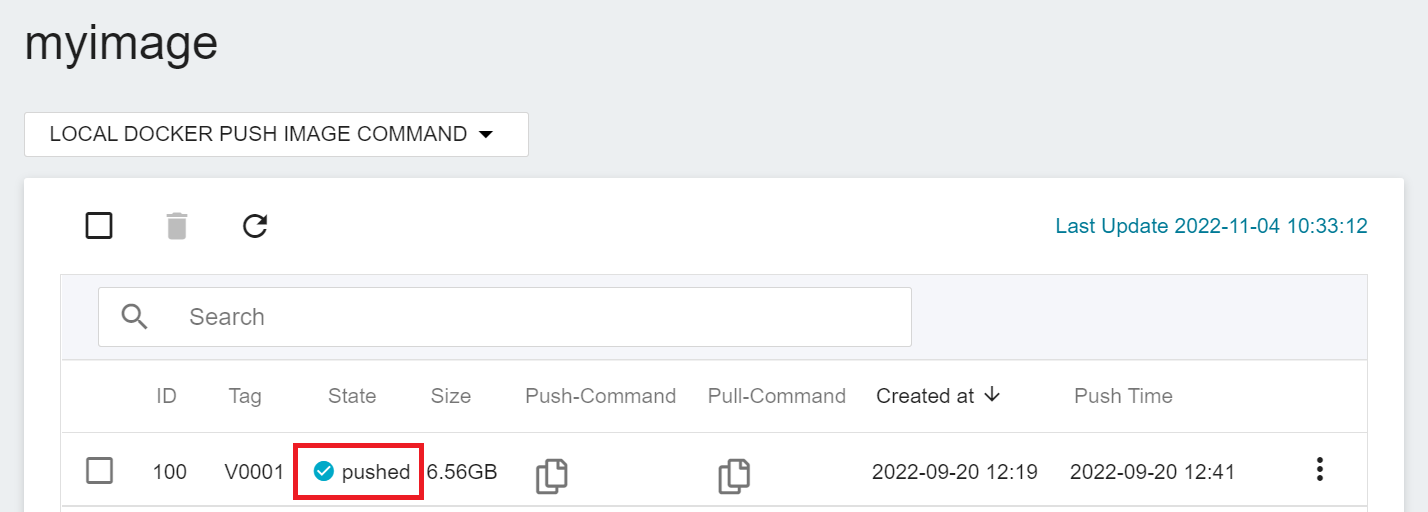The height and width of the screenshot is (512, 1428).
Task: Click the pushed status checkmark icon
Action: pos(323,471)
